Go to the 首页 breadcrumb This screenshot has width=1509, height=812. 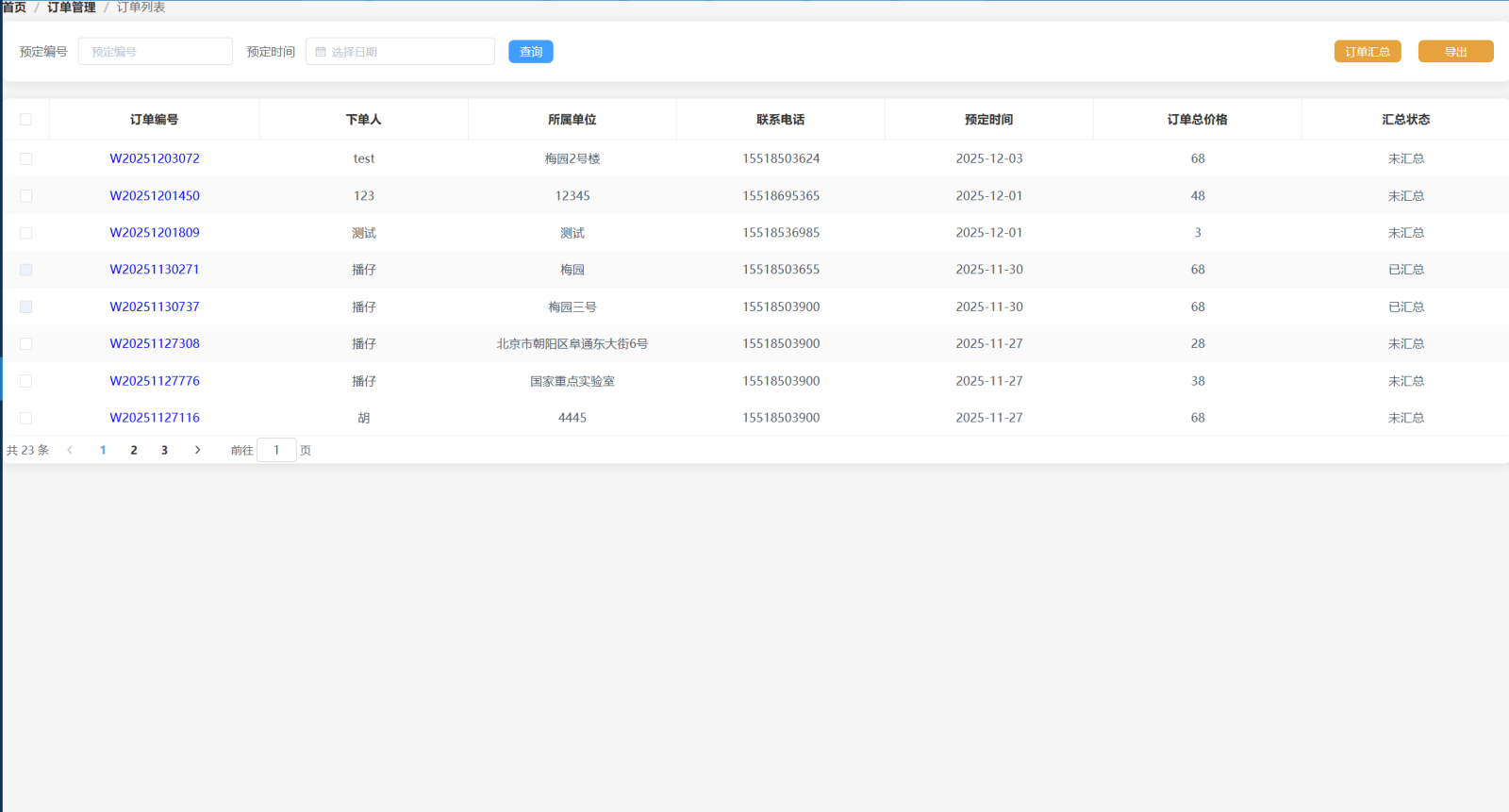[x=14, y=8]
